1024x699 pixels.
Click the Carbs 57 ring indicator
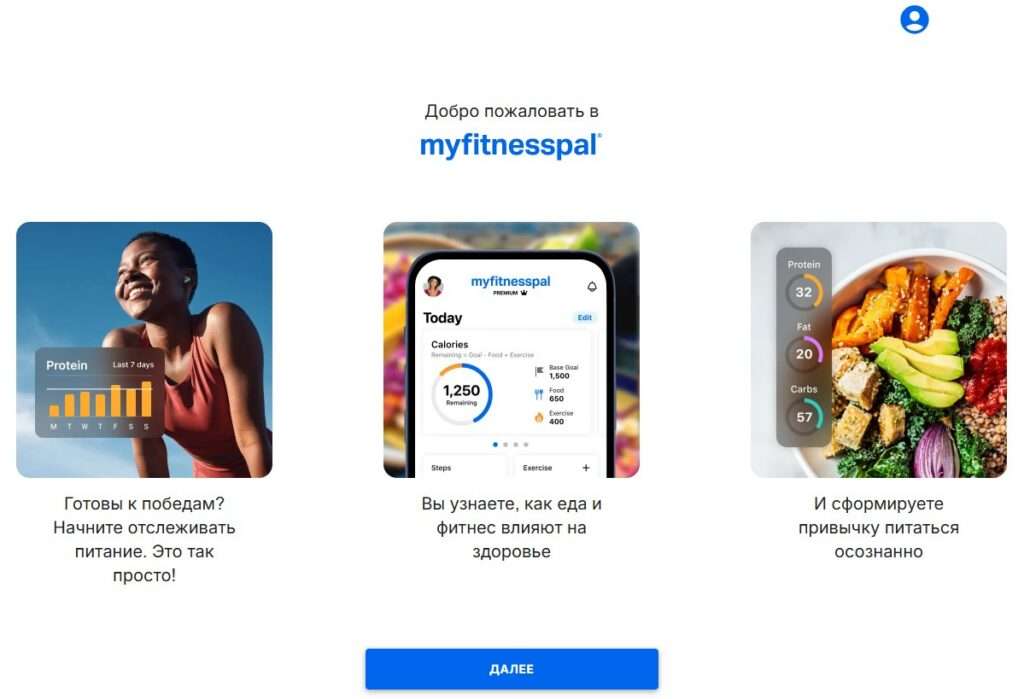point(804,417)
